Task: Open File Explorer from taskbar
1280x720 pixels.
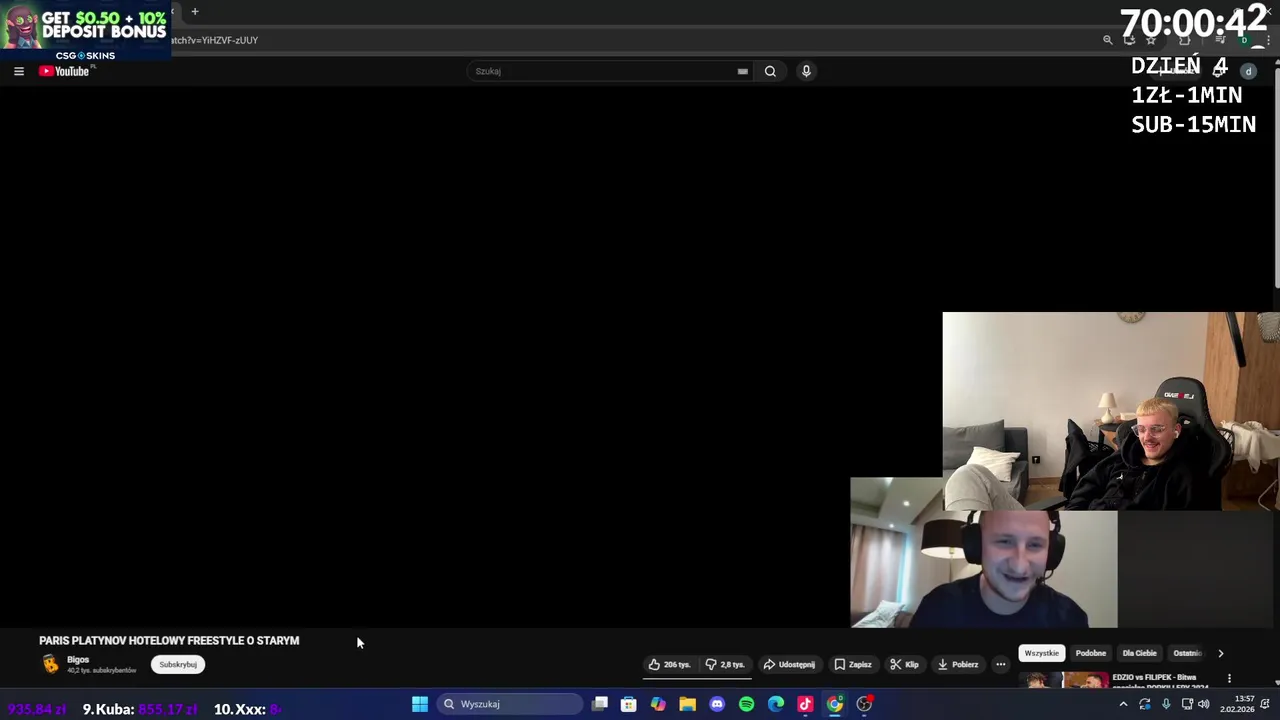Action: (x=688, y=704)
